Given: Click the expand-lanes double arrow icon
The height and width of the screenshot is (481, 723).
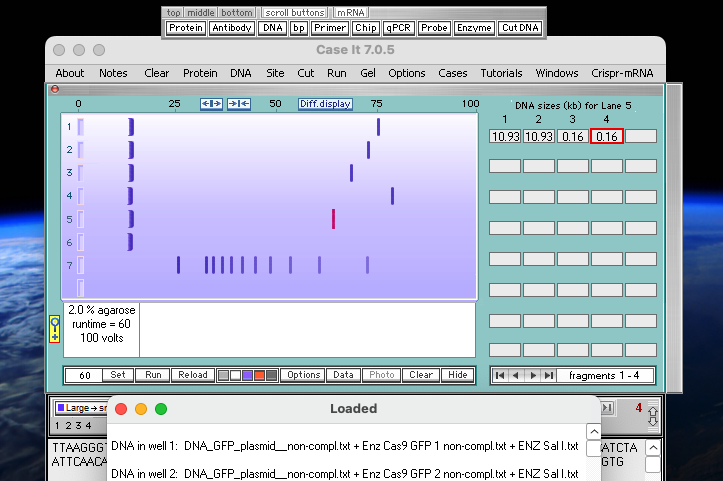Looking at the screenshot, I should click(x=211, y=104).
